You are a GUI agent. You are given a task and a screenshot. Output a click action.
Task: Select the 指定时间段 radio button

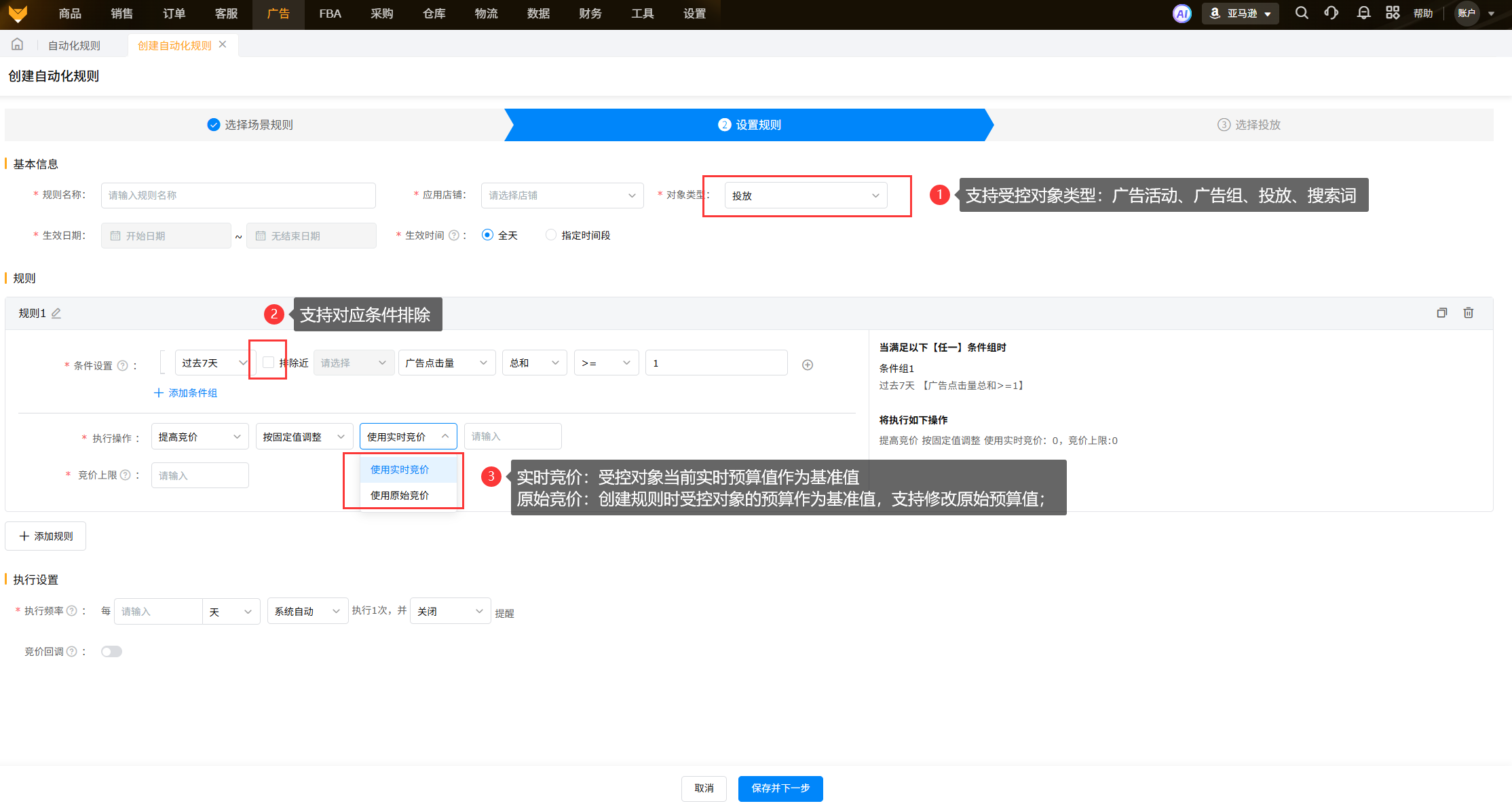click(x=551, y=235)
